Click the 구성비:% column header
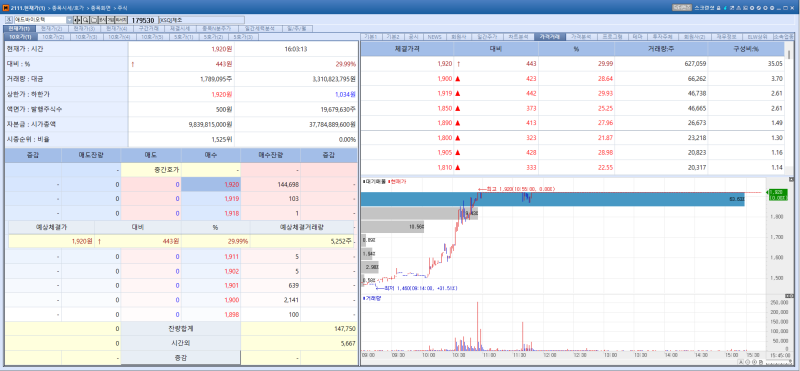The image size is (800, 371). point(746,50)
